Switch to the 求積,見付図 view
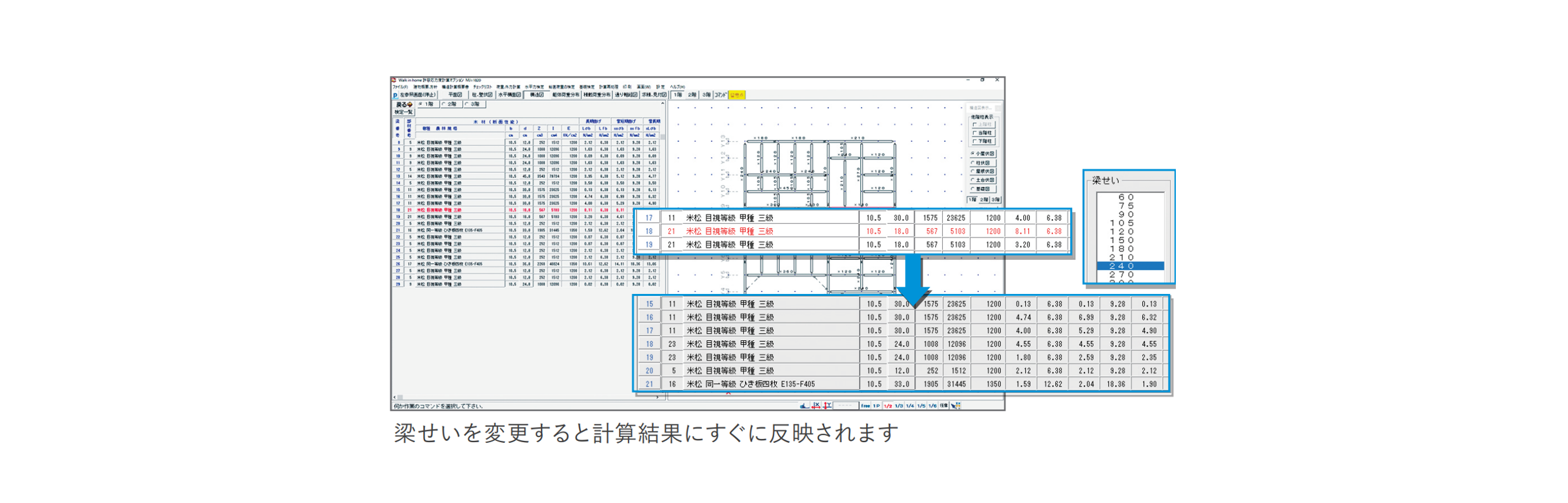This screenshot has width=1568, height=503. (654, 95)
